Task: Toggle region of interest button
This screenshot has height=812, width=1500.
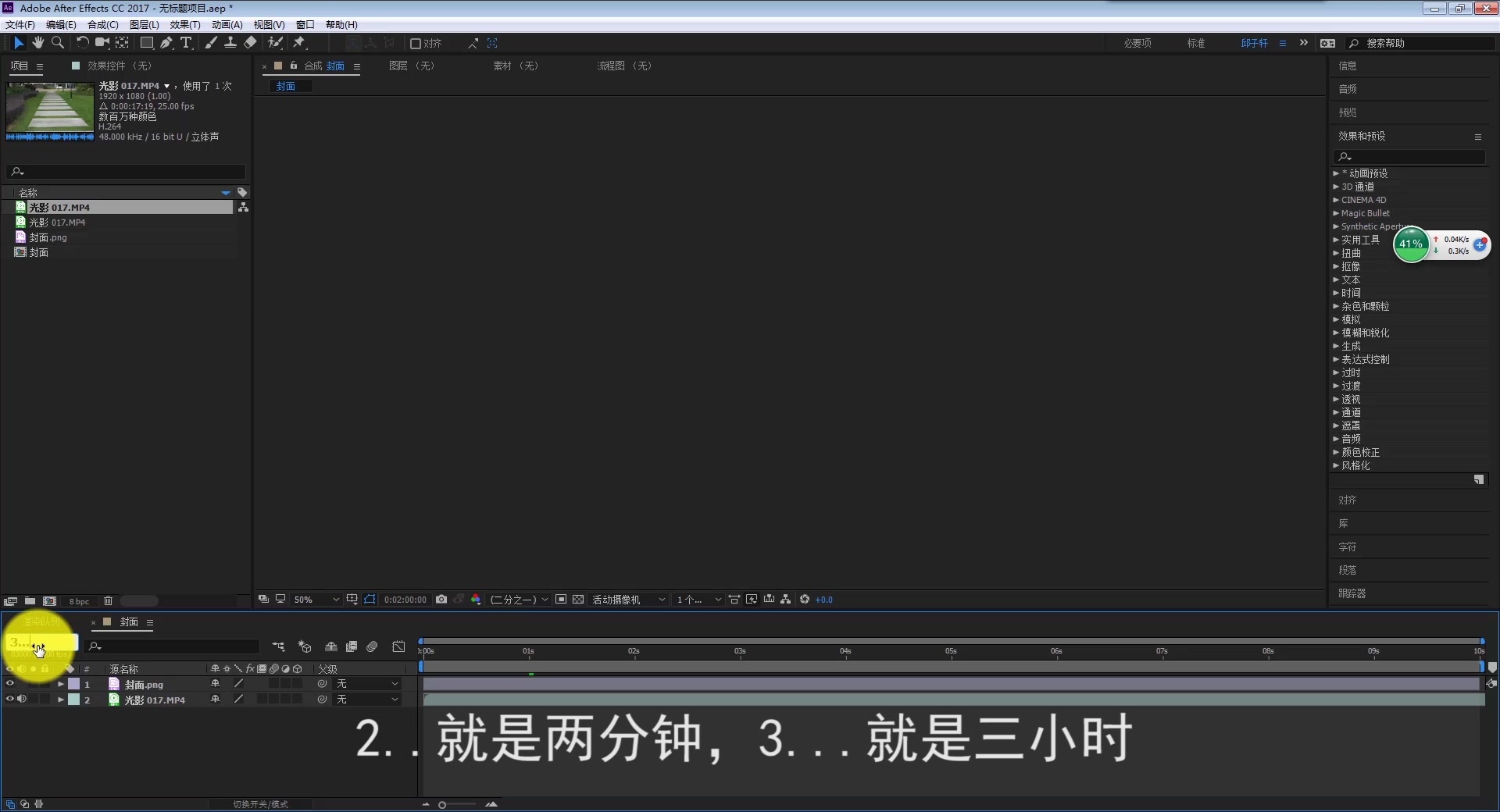Action: (561, 600)
